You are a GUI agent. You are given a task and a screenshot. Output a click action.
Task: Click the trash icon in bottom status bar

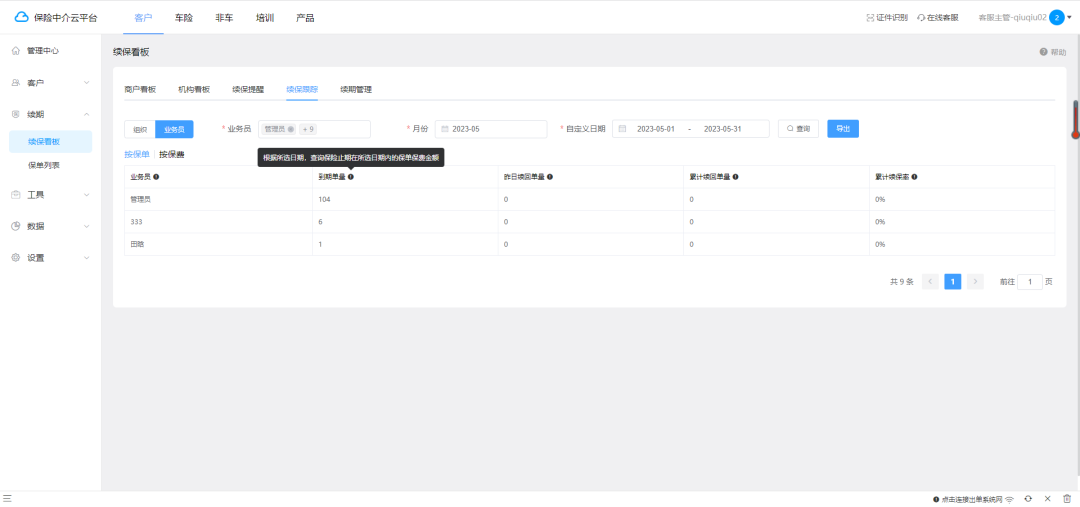tap(1066, 498)
